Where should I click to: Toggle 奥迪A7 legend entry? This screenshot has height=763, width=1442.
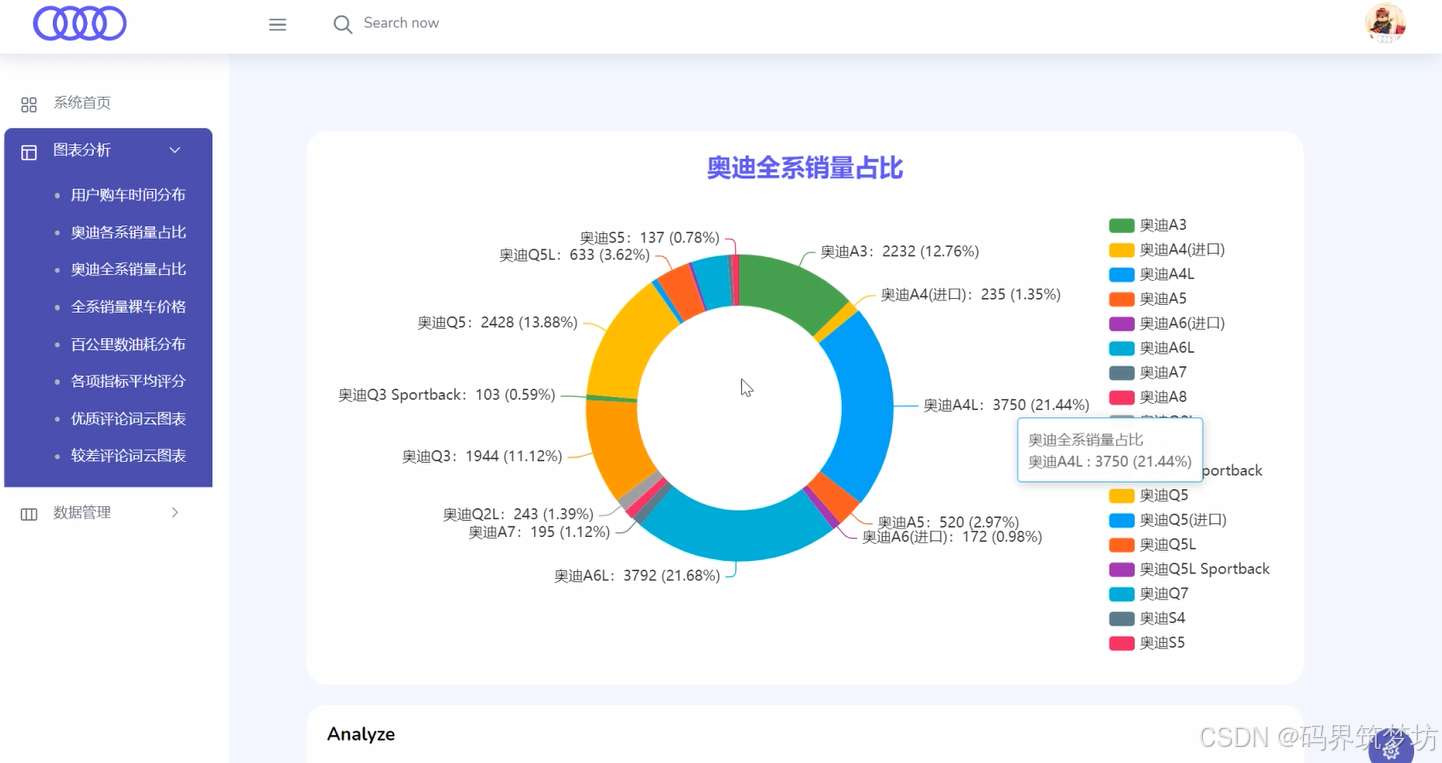(x=1148, y=372)
